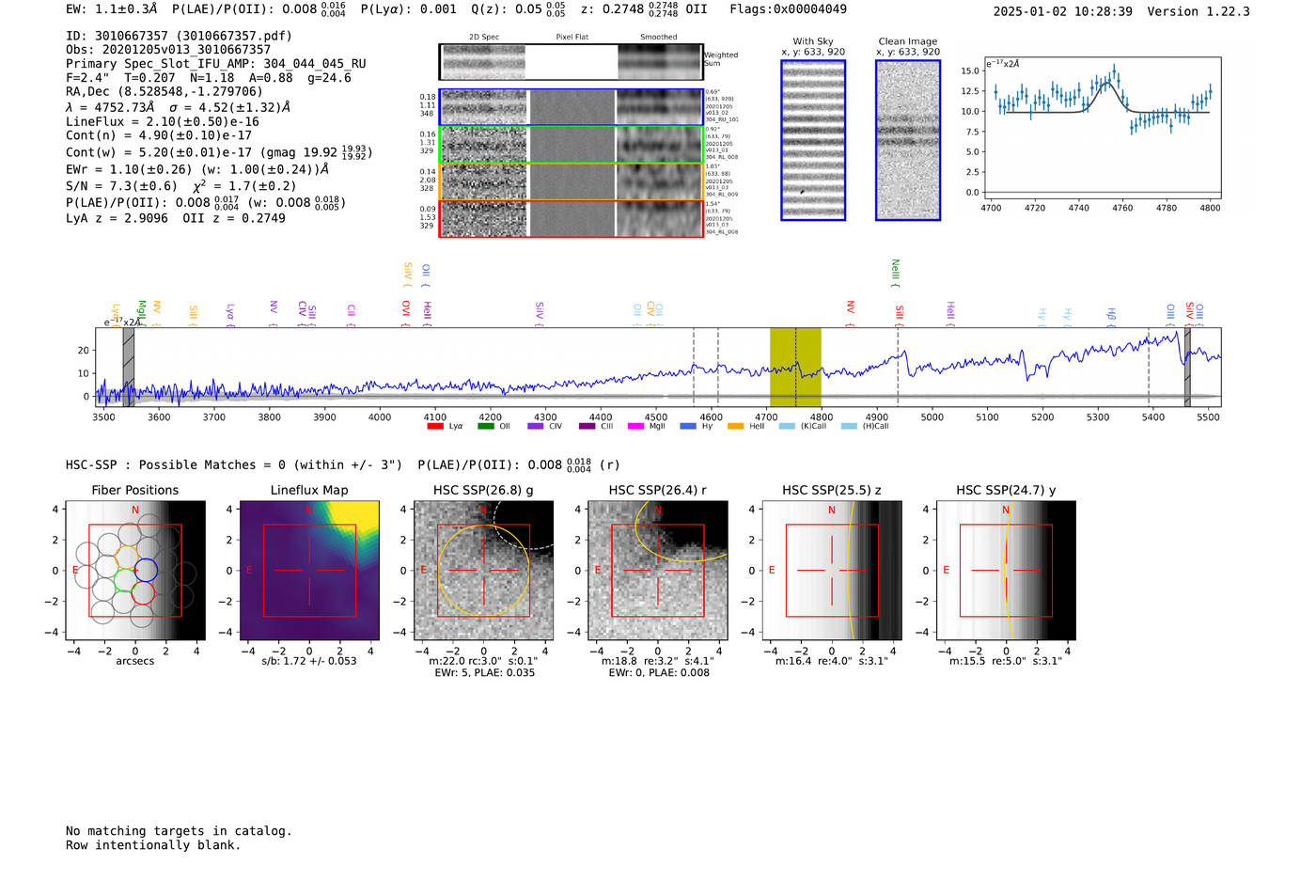Open the HSC SSP(25.5) z image
This screenshot has width=1316, height=896.
point(832,571)
